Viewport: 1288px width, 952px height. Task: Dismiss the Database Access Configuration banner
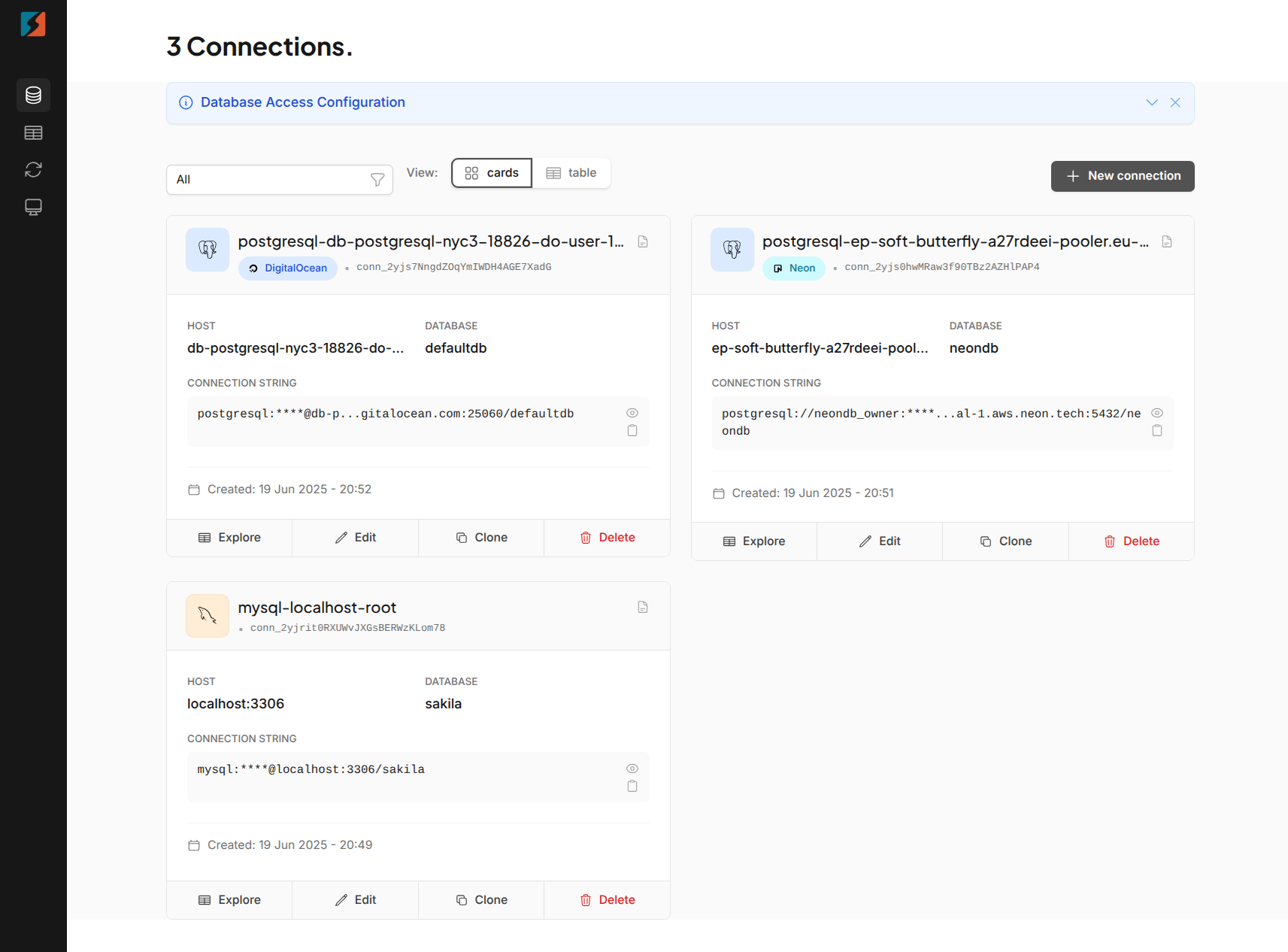[x=1175, y=102]
